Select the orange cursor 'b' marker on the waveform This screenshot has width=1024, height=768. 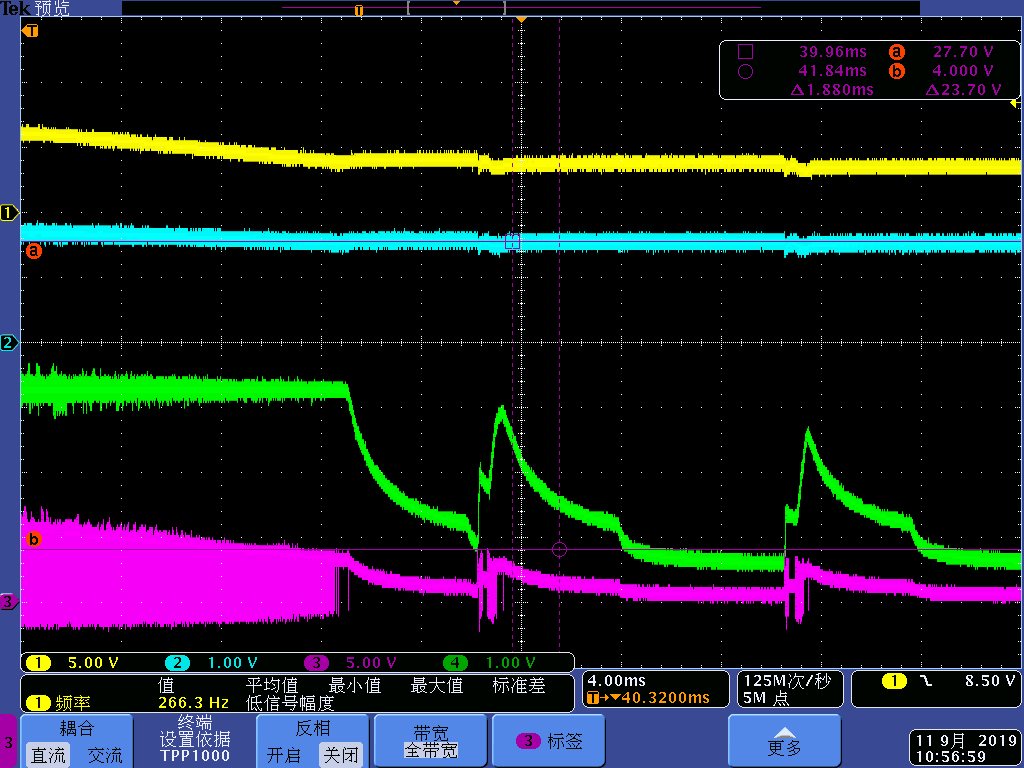coord(34,539)
